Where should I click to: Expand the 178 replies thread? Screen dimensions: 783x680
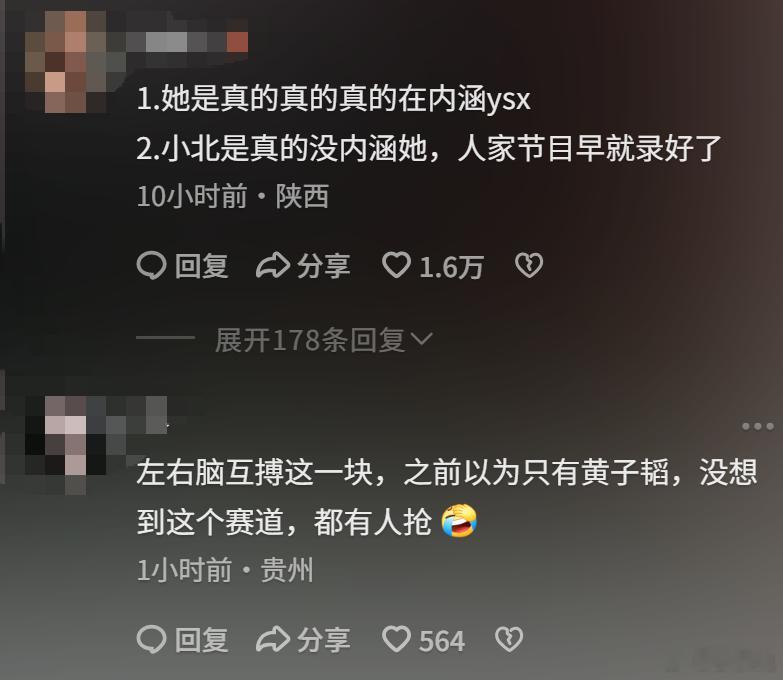[x=324, y=340]
